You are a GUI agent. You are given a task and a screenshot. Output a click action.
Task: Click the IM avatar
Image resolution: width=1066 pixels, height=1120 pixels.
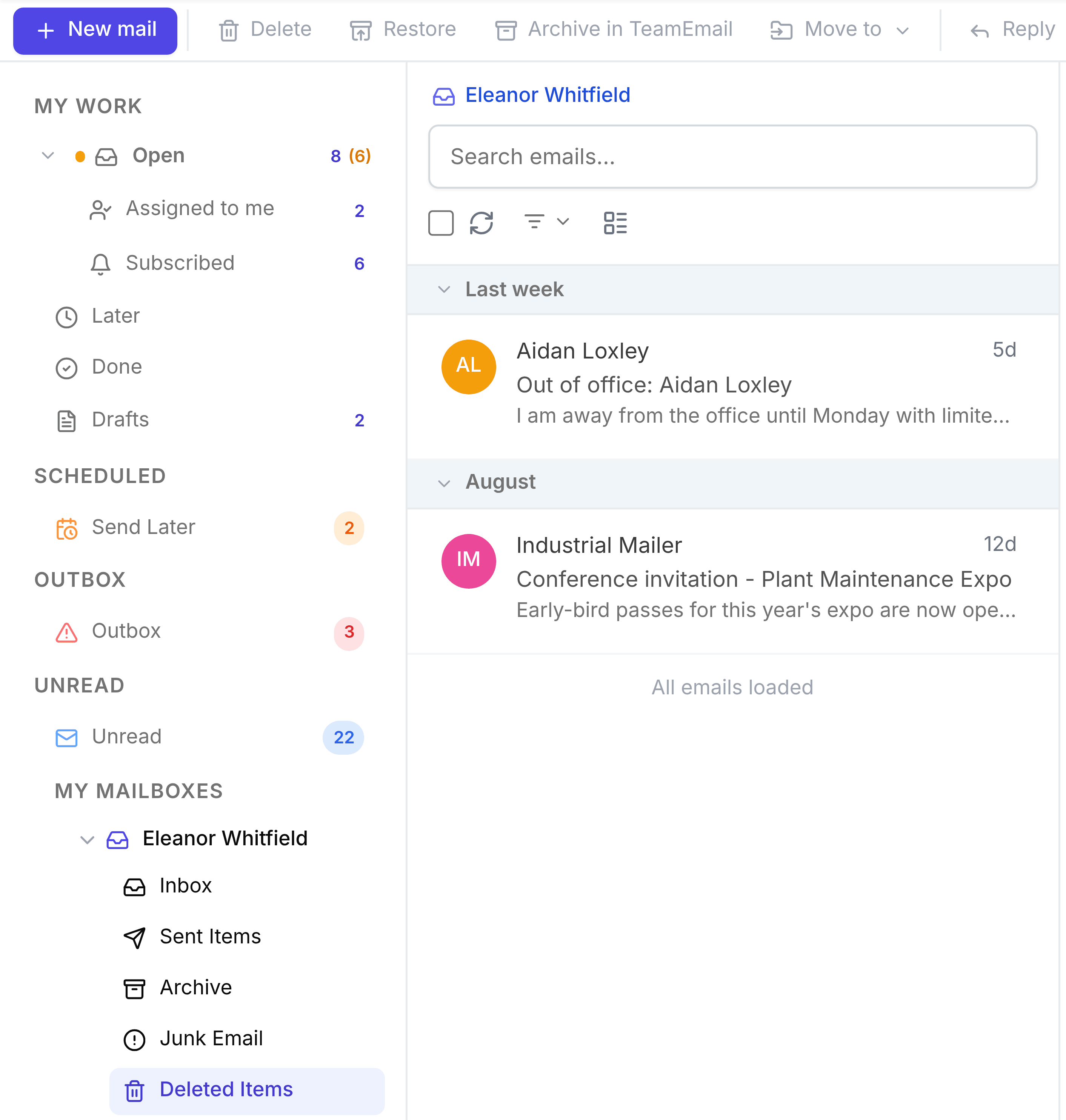[469, 561]
